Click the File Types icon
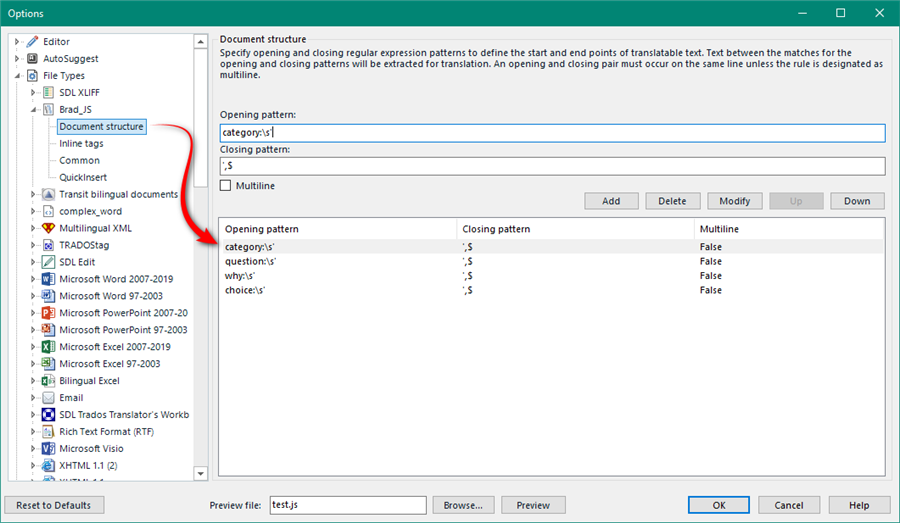 pyautogui.click(x=33, y=75)
